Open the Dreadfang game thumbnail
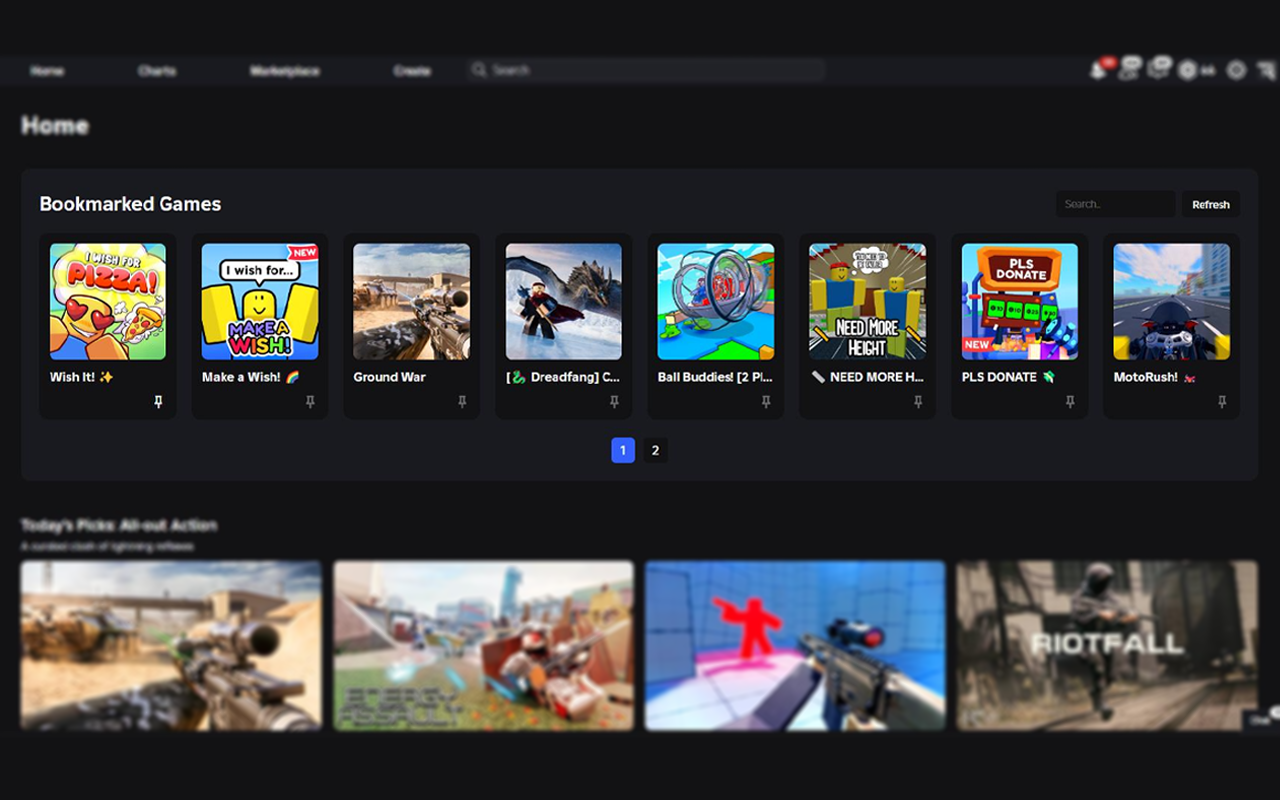 point(563,300)
